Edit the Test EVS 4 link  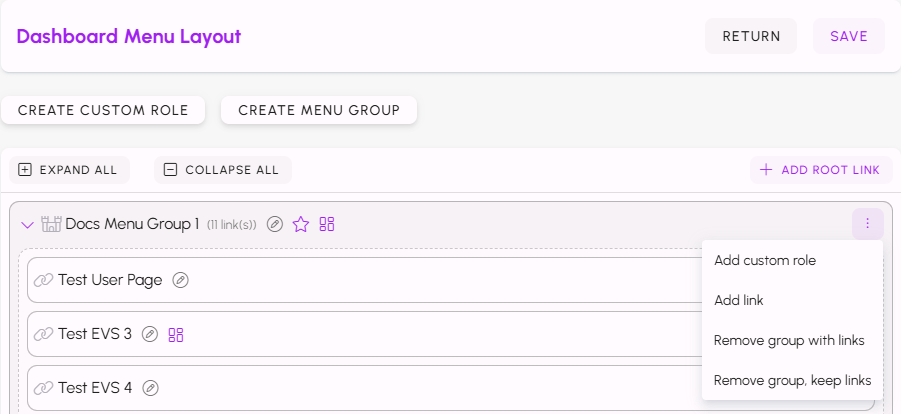click(150, 388)
